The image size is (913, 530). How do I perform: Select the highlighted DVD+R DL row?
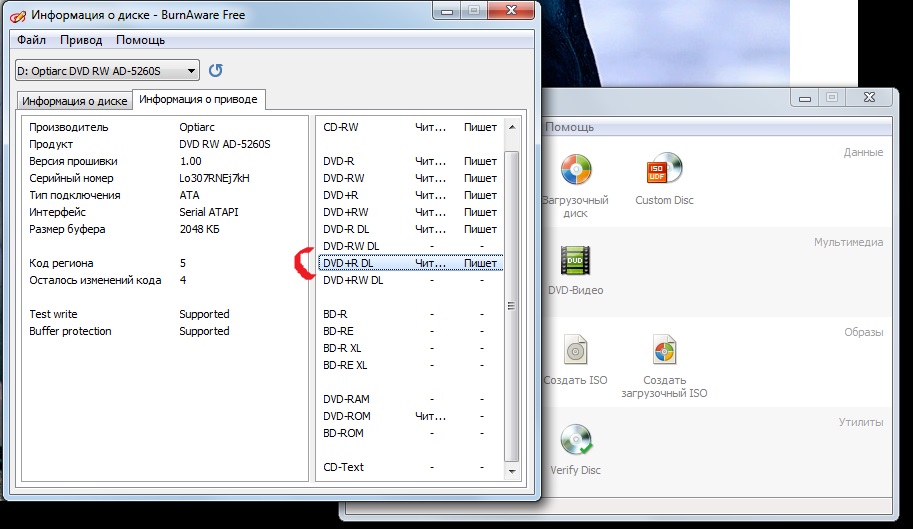tap(411, 263)
